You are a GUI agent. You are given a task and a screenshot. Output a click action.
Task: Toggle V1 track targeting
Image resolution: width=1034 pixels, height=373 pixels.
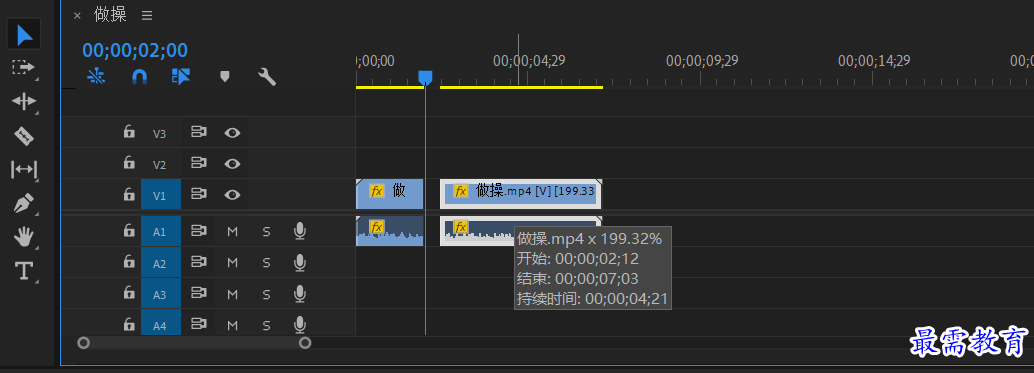pyautogui.click(x=160, y=194)
